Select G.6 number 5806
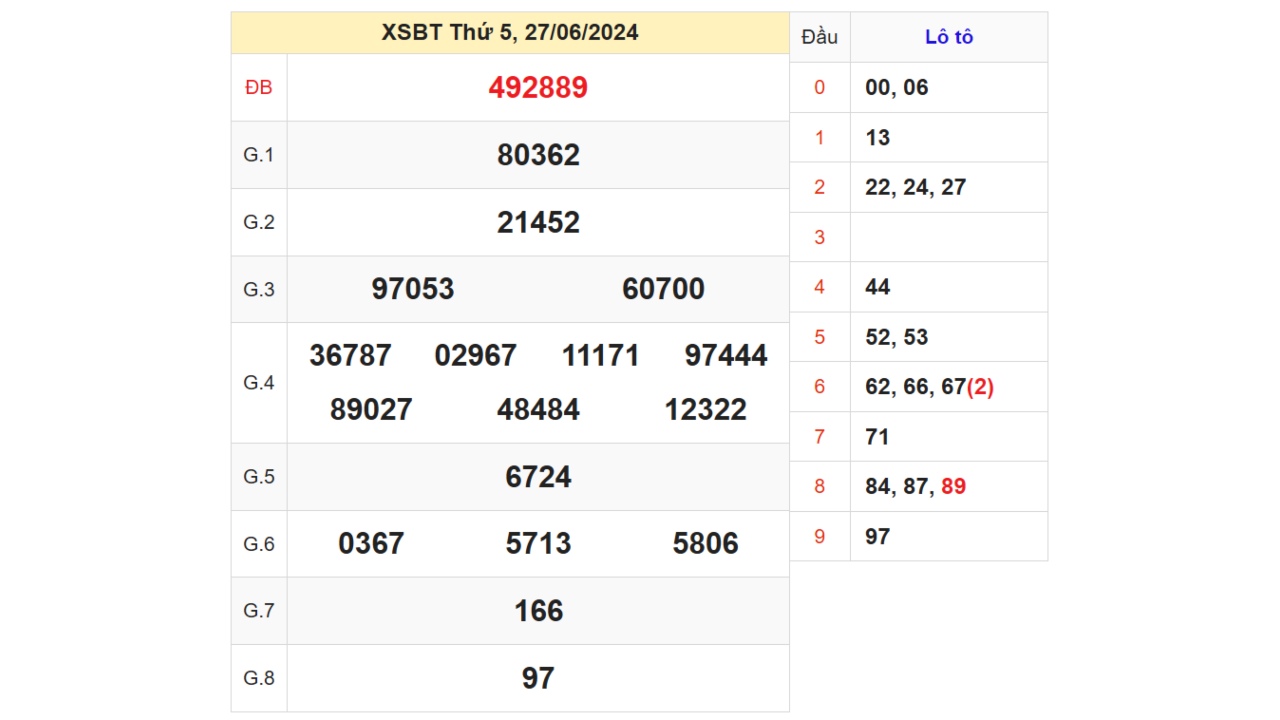Image resolution: width=1280 pixels, height=720 pixels. tap(706, 543)
